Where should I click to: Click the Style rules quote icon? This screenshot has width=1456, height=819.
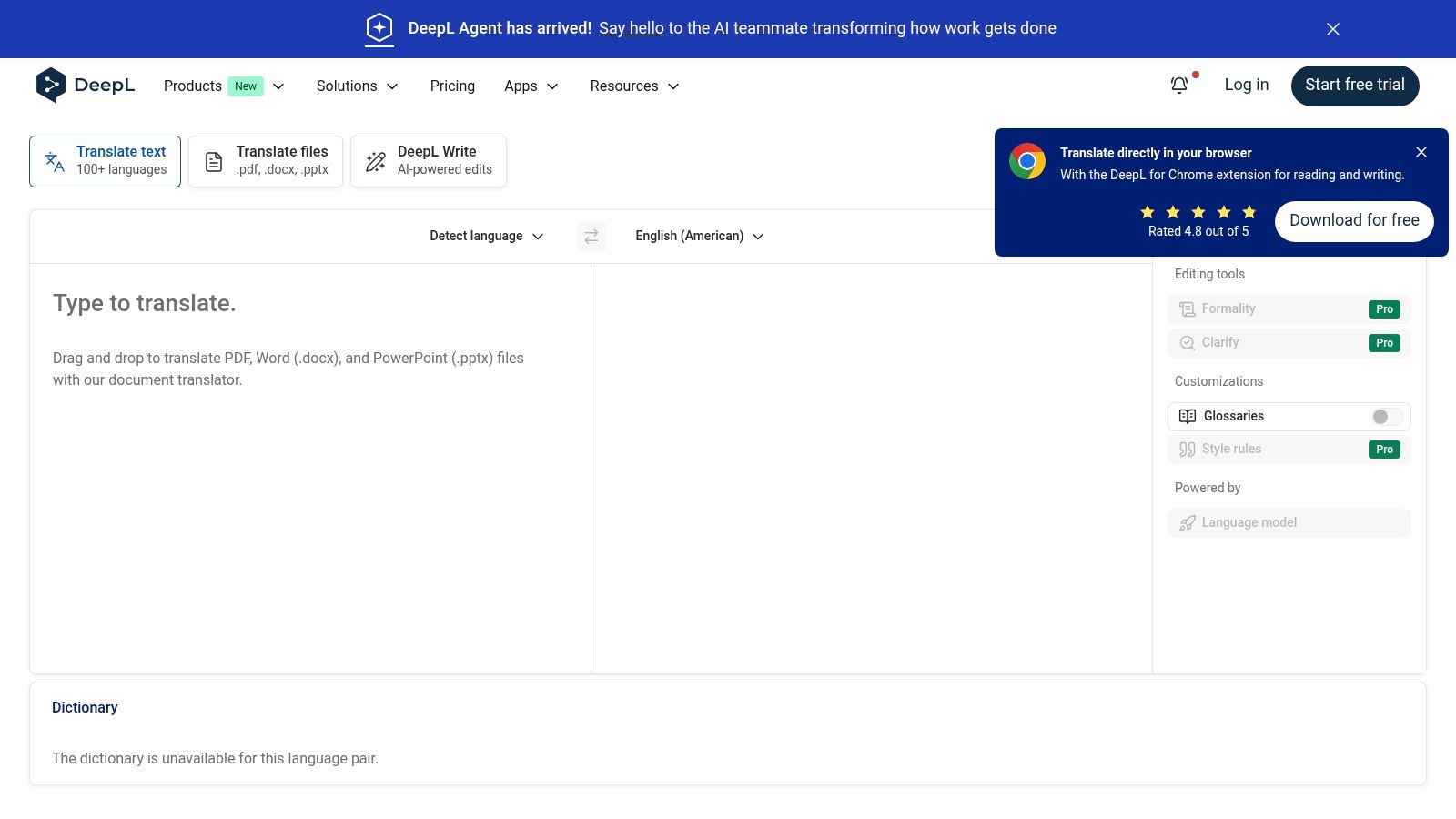[x=1188, y=450]
